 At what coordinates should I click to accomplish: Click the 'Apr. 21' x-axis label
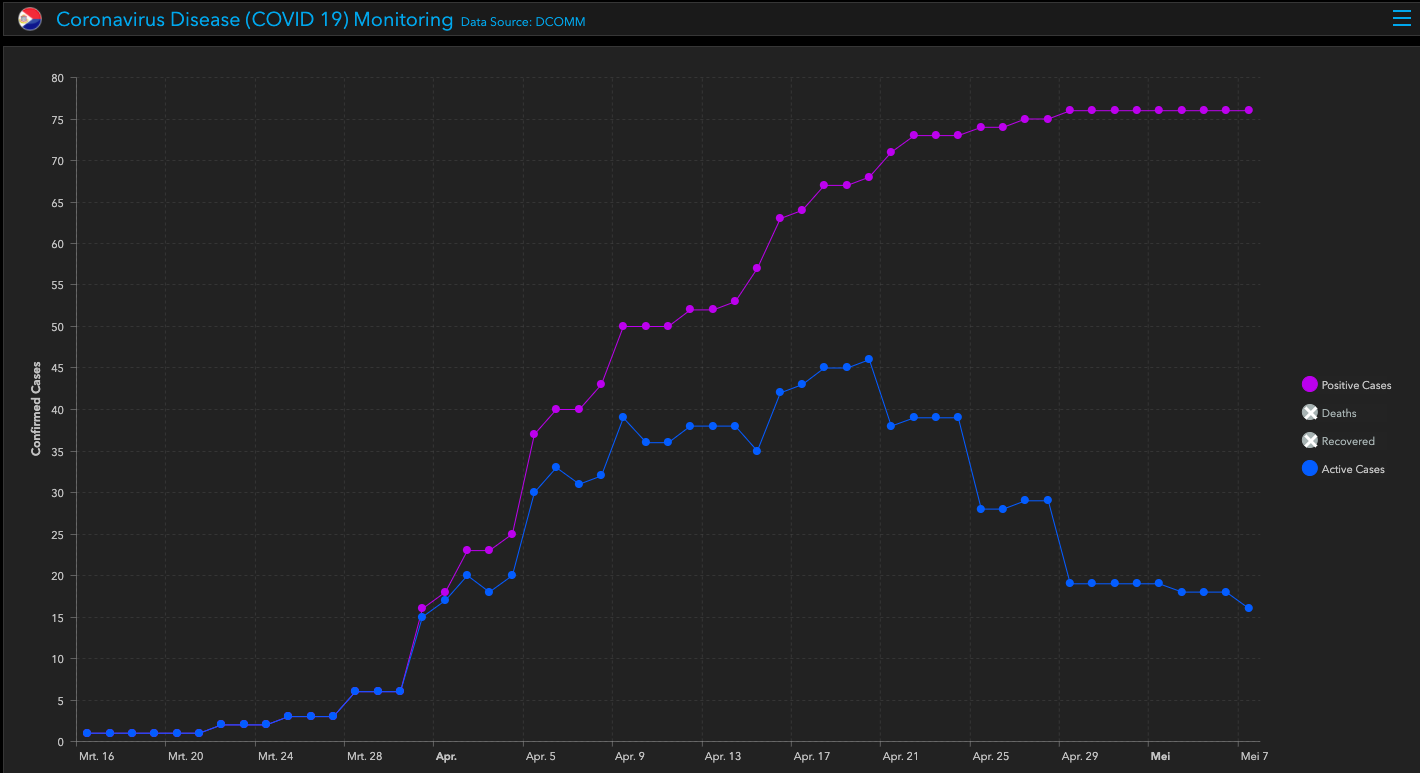click(900, 757)
